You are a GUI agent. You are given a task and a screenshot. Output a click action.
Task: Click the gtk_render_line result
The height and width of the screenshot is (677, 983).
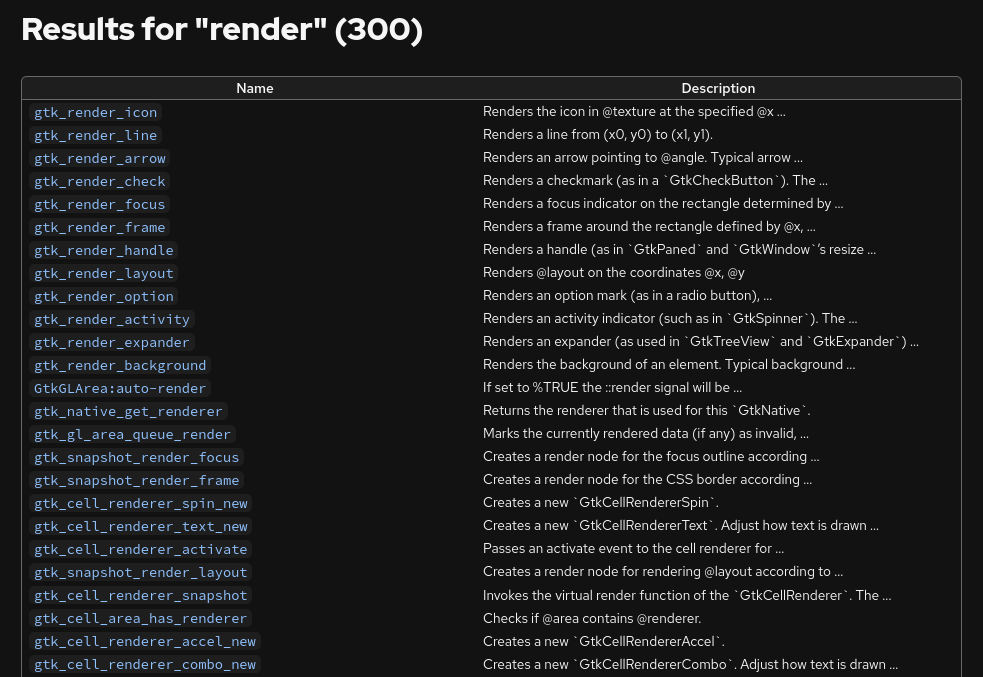click(96, 135)
